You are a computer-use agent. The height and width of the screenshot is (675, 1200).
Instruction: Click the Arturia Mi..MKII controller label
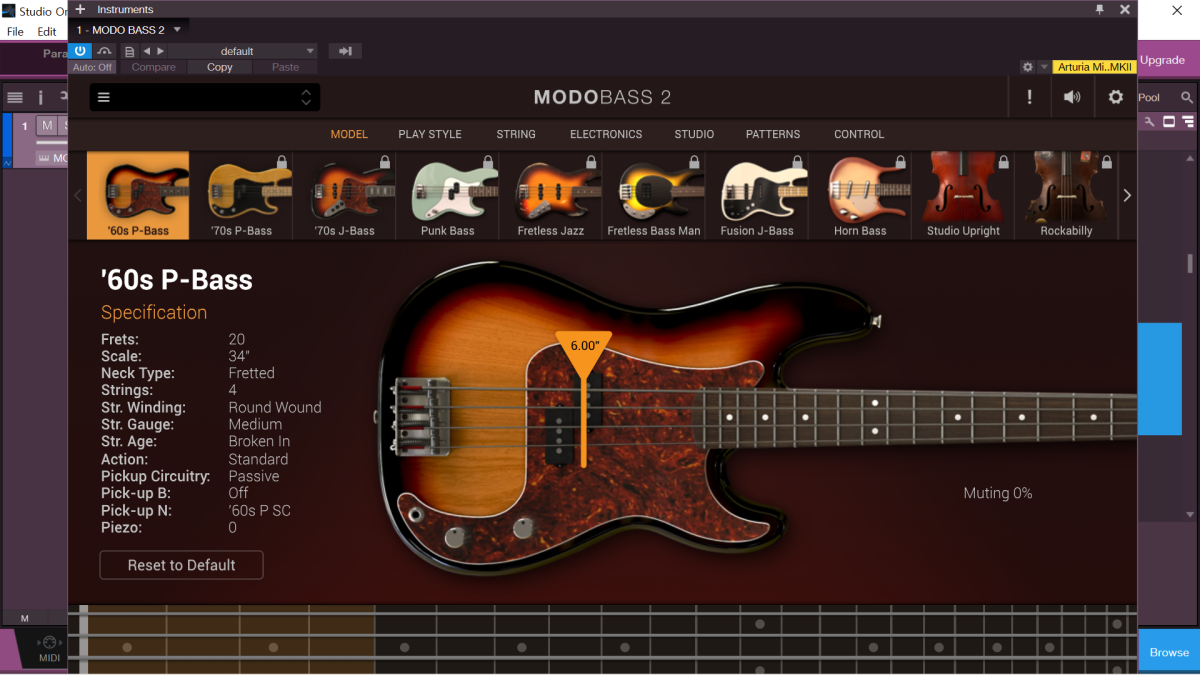click(1094, 67)
